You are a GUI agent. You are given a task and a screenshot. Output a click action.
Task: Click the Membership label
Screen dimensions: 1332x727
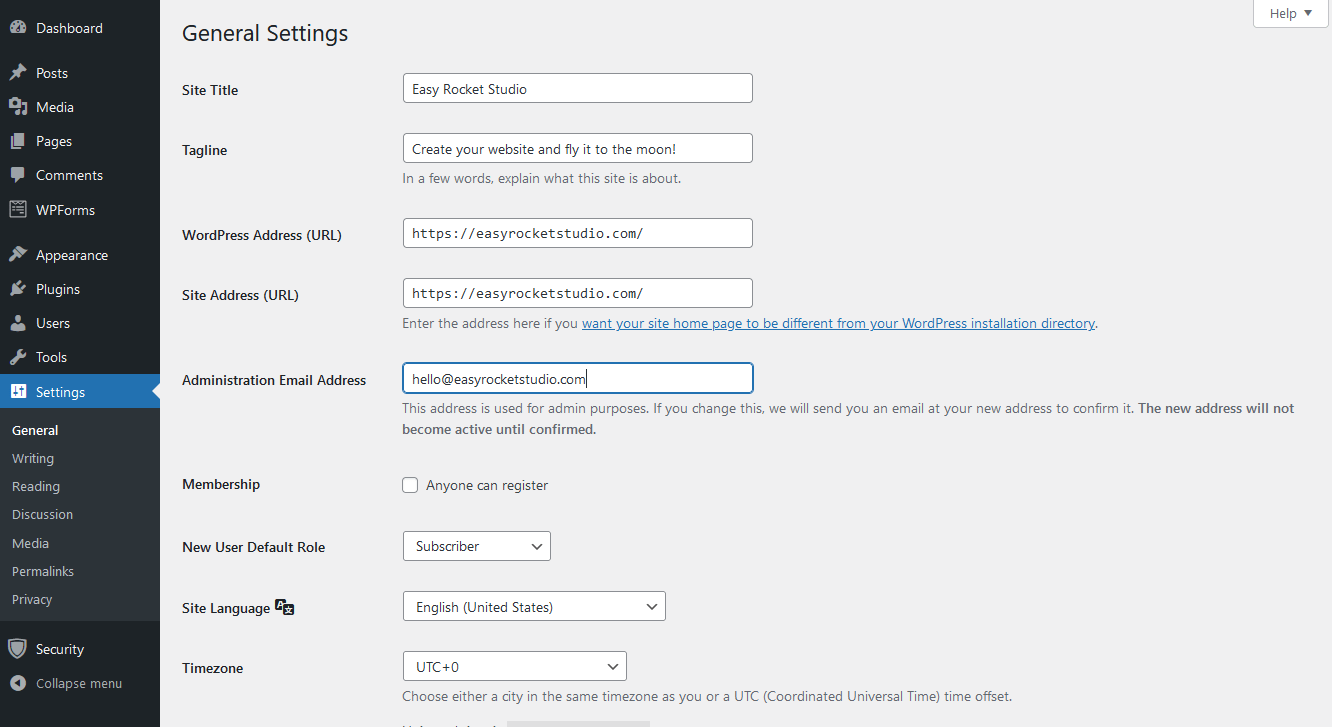[221, 484]
